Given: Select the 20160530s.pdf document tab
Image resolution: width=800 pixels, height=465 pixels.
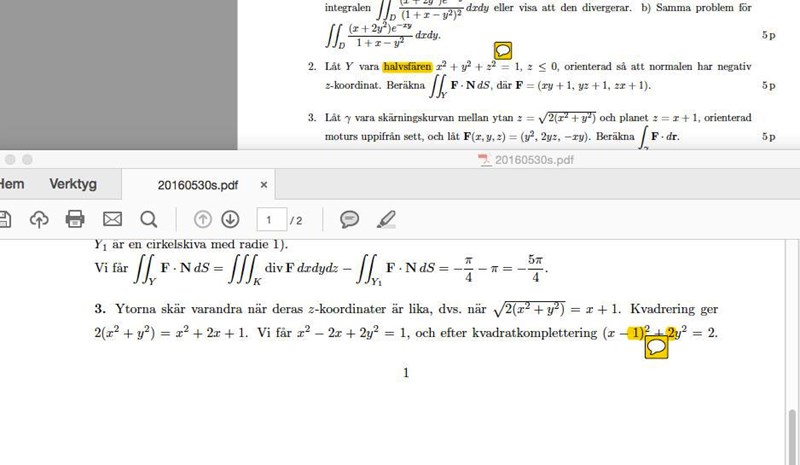Looking at the screenshot, I should 198,185.
